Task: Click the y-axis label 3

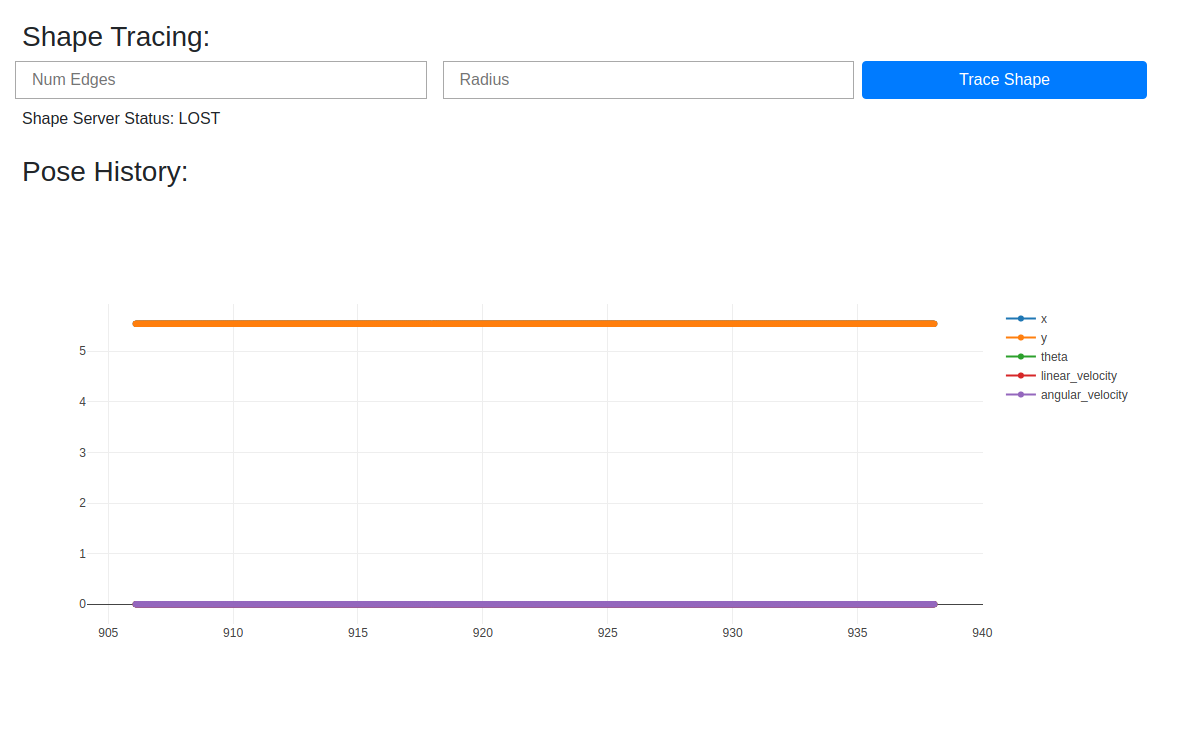Action: pos(83,453)
